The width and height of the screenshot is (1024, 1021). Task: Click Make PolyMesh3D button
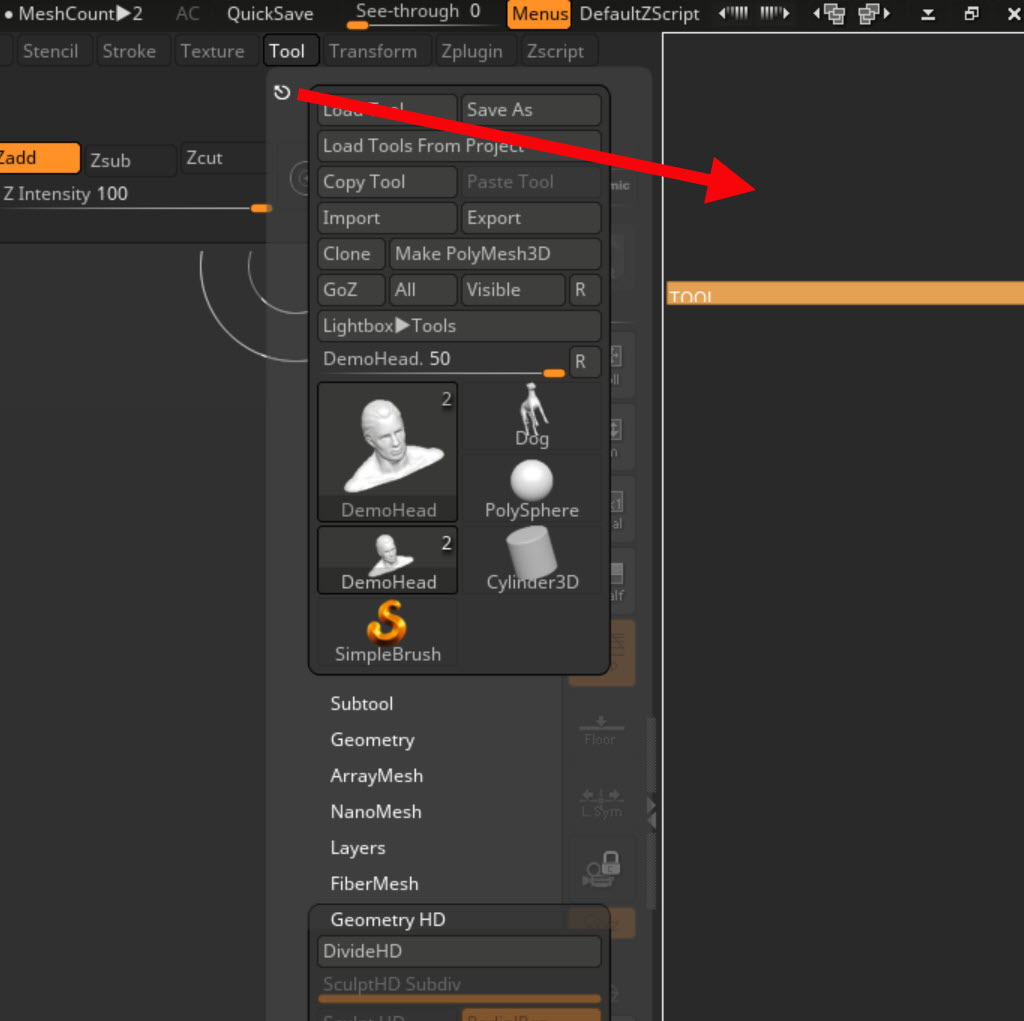point(495,253)
